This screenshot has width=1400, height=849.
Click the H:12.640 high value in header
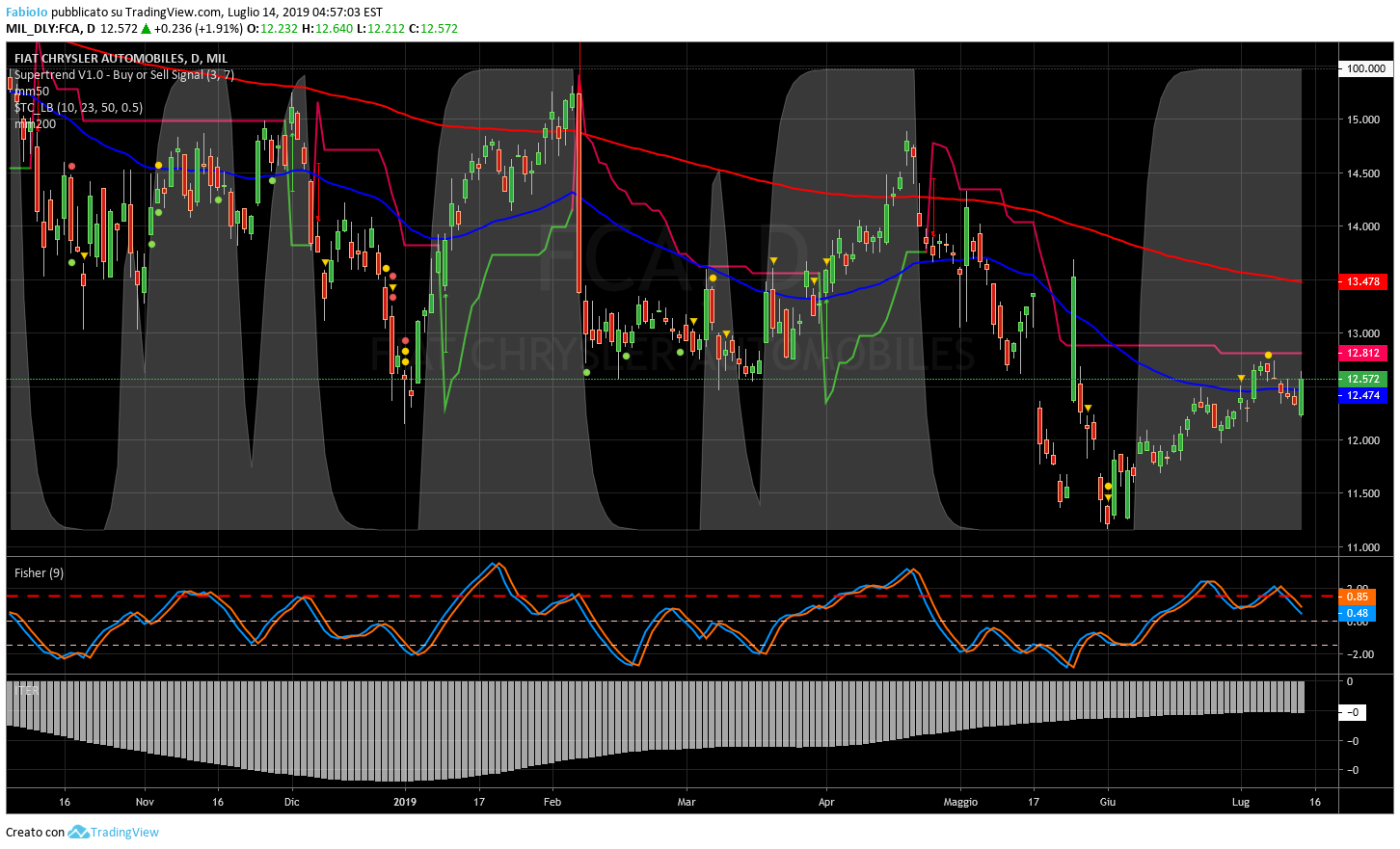(328, 29)
